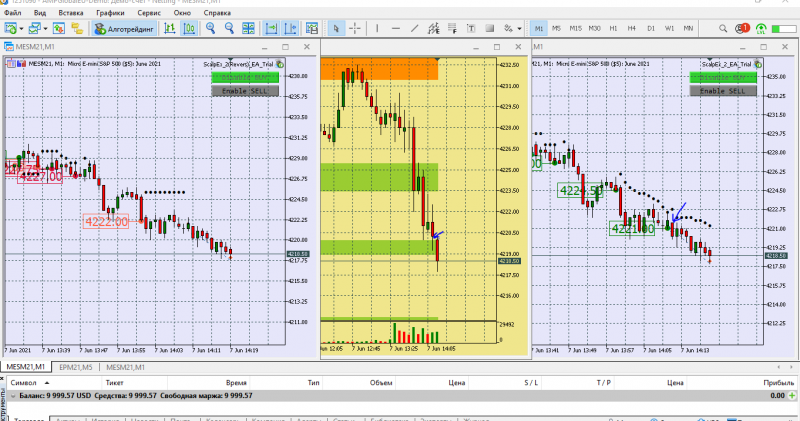Expand the new chart dropdown arrow
Image resolution: width=800 pixels, height=421 pixels.
pos(21,29)
